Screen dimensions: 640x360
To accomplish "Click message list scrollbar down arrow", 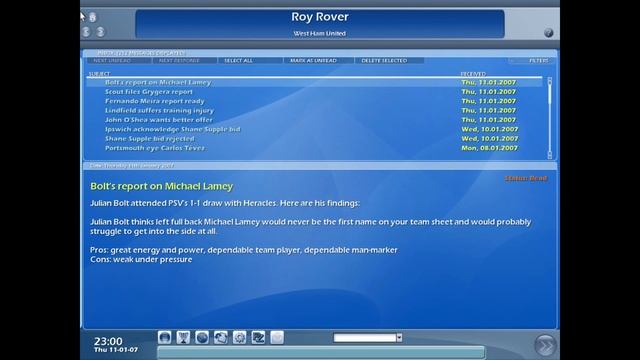I will coord(550,155).
